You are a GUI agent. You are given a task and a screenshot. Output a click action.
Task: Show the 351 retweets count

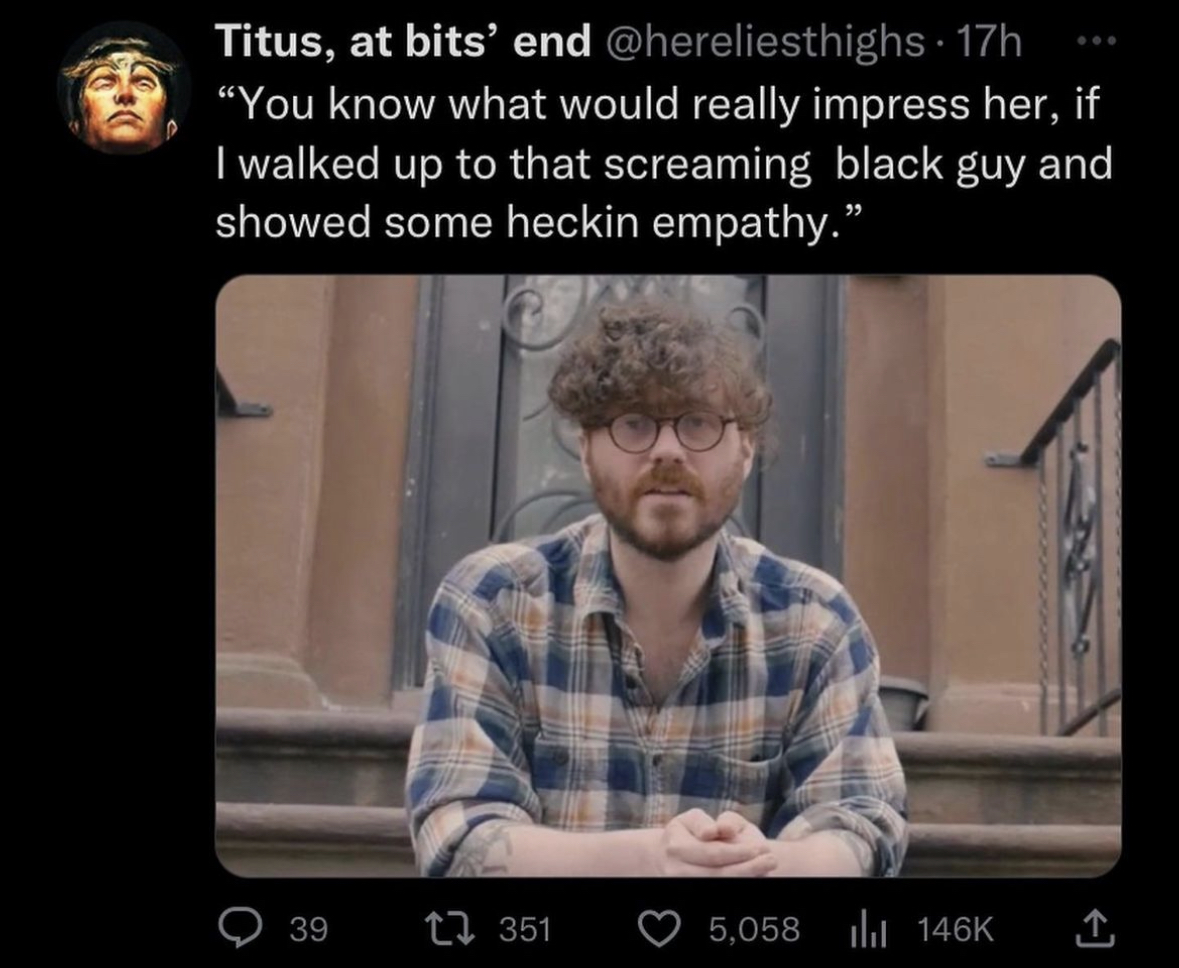tap(526, 930)
